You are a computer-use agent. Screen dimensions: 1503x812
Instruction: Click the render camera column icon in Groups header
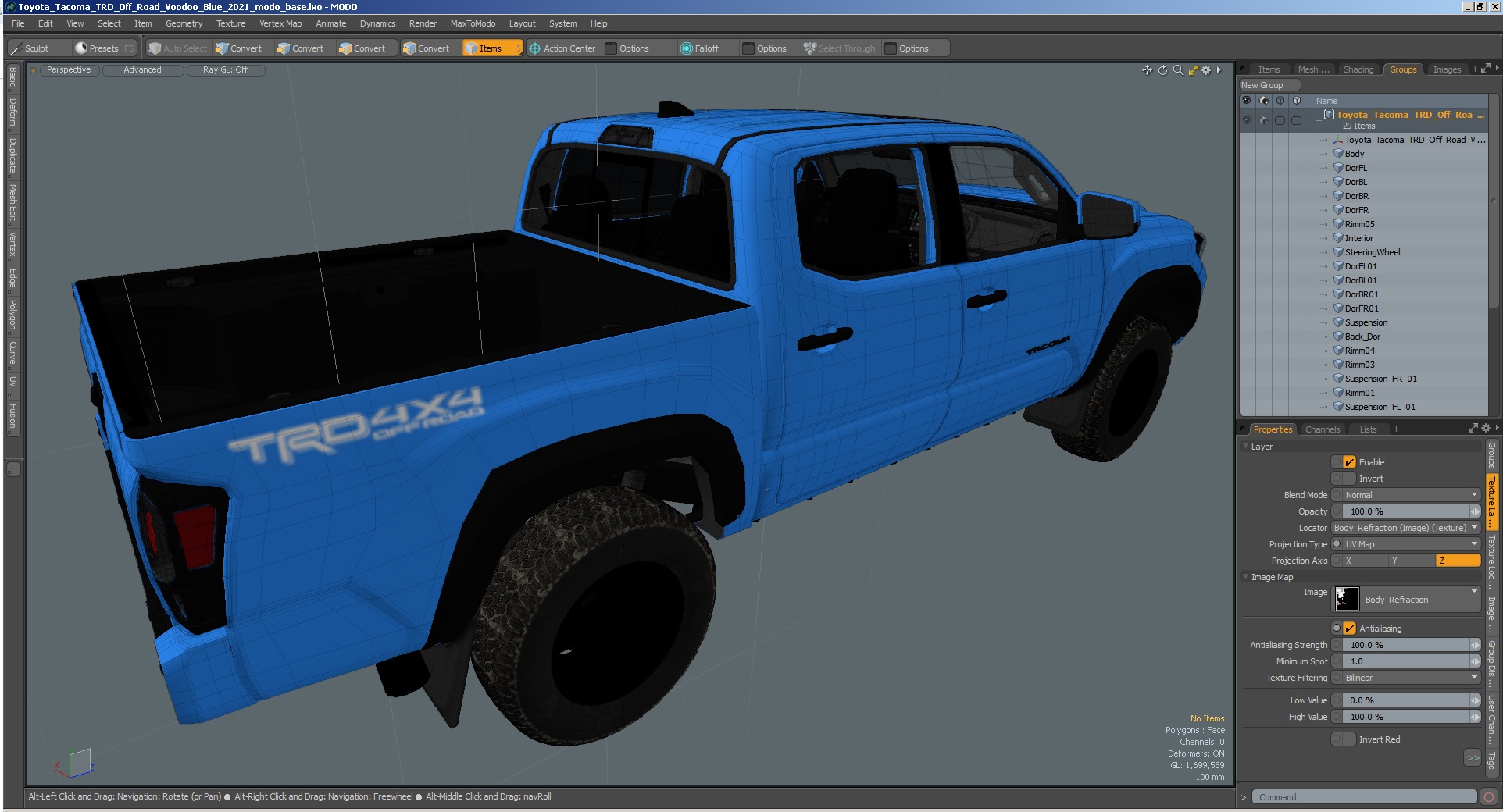(x=1263, y=101)
